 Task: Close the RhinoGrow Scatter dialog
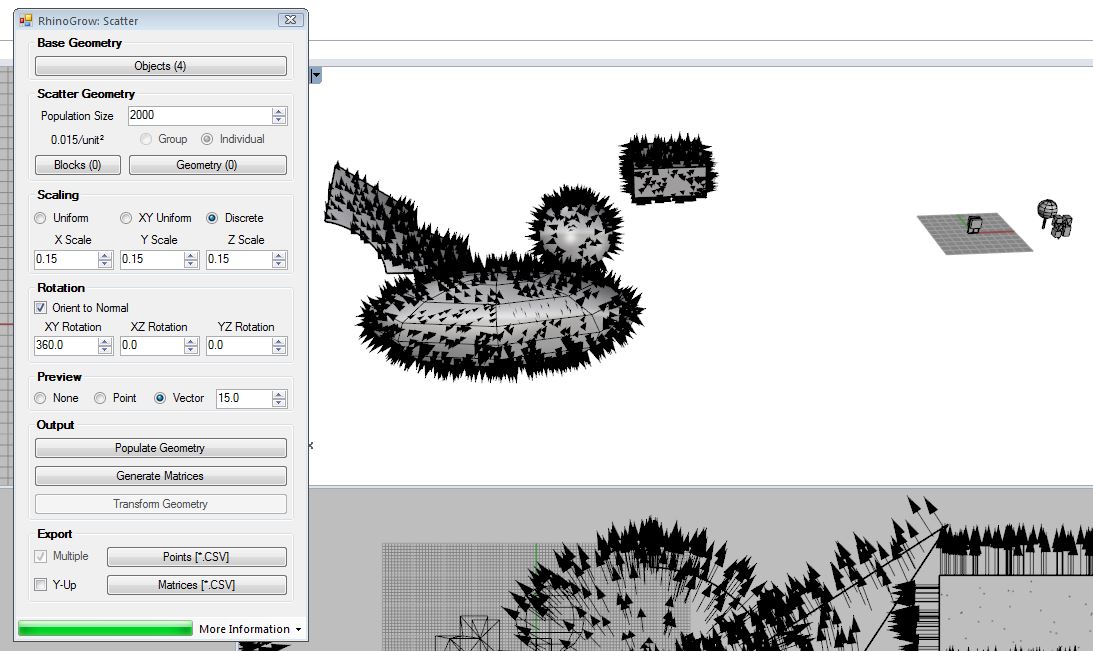point(290,20)
